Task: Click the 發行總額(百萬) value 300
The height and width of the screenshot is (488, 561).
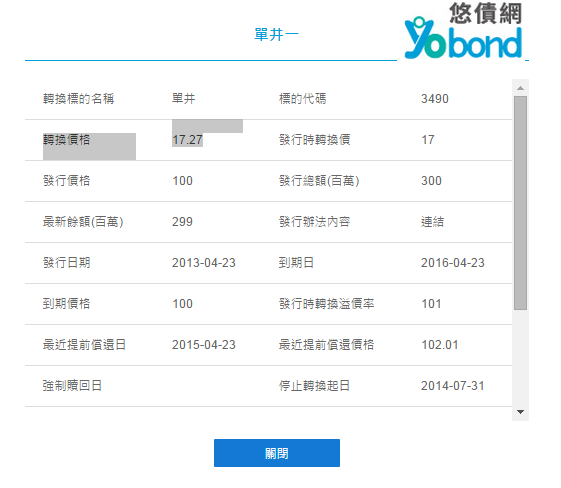Action: 431,181
